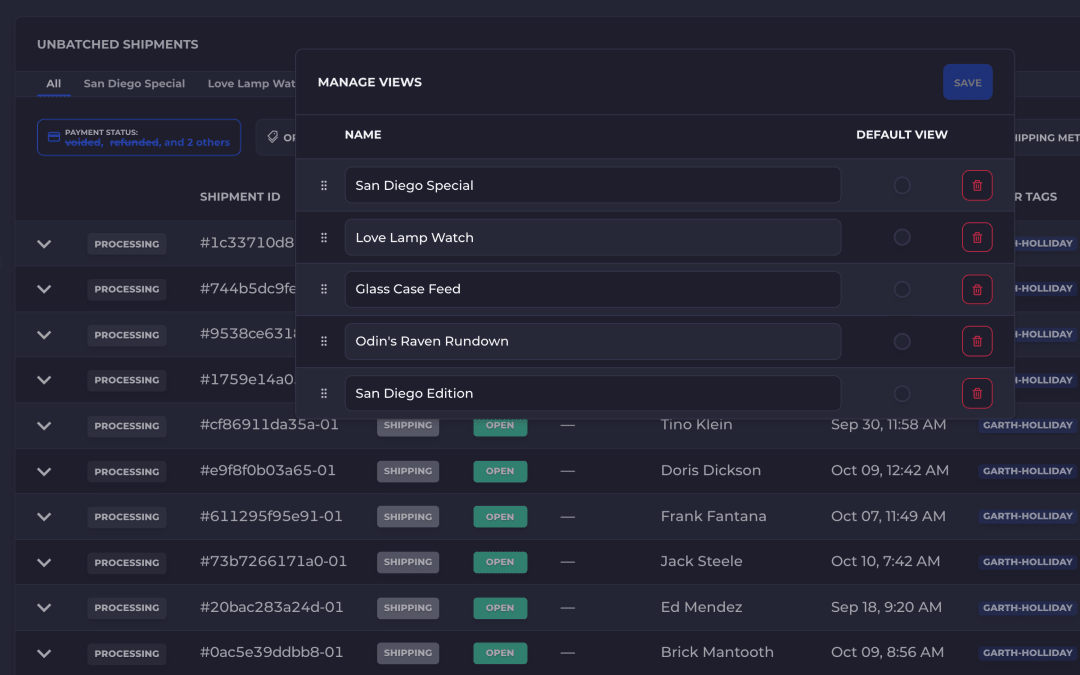
Task: Save the managed views
Action: click(967, 82)
